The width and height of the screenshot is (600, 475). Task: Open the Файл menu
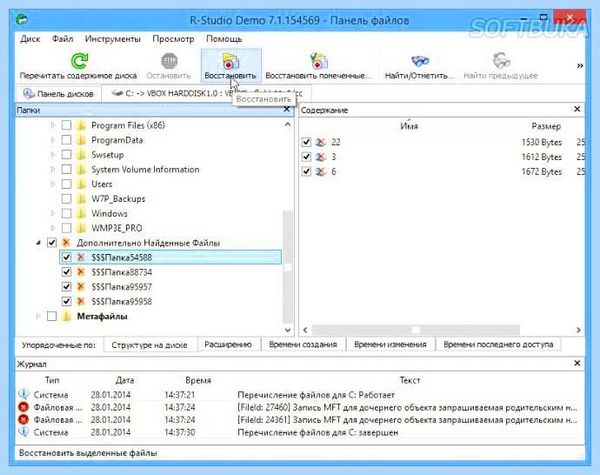(62, 39)
